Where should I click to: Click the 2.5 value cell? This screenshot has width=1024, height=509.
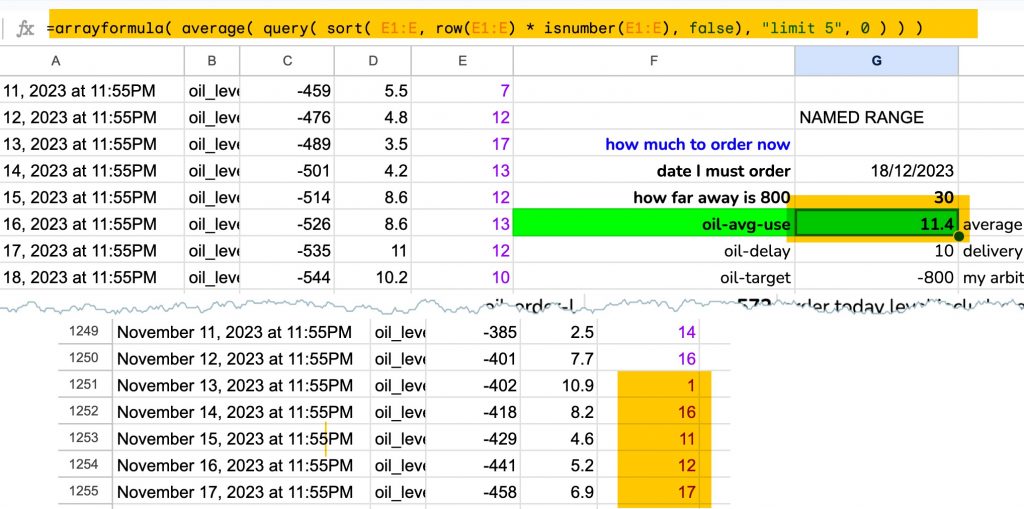pyautogui.click(x=559, y=332)
